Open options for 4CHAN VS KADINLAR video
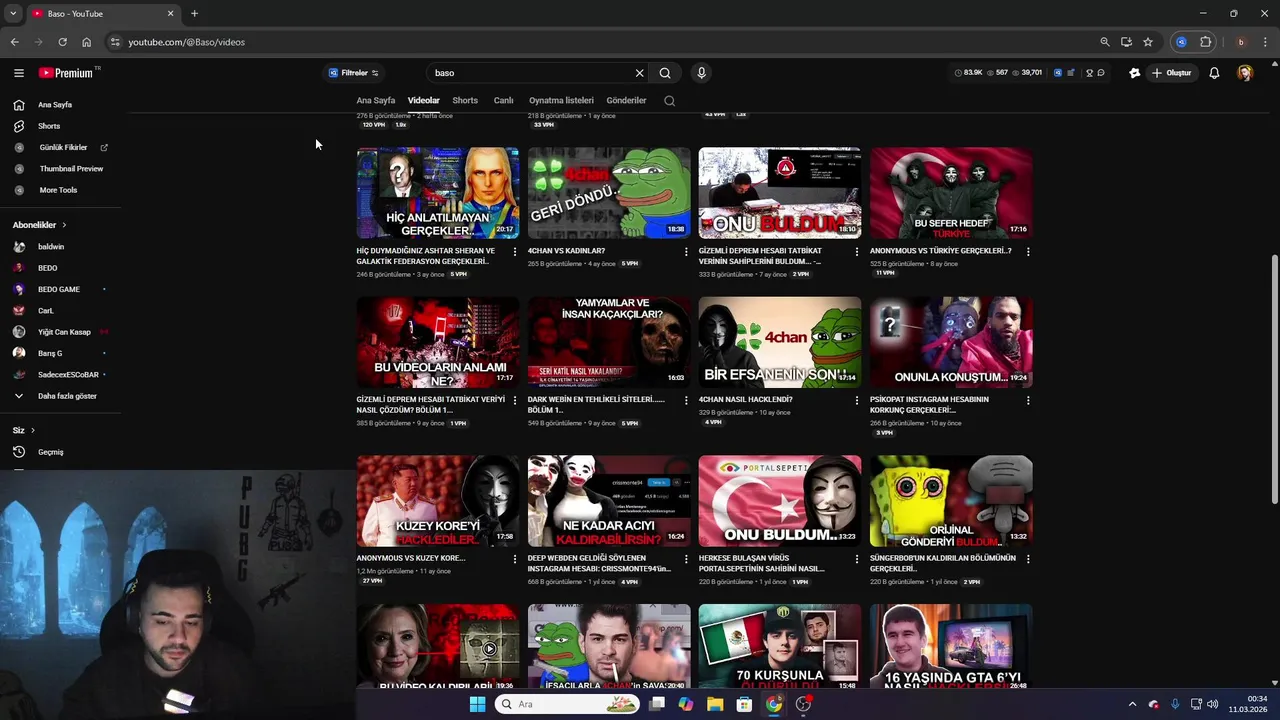 pyautogui.click(x=686, y=252)
